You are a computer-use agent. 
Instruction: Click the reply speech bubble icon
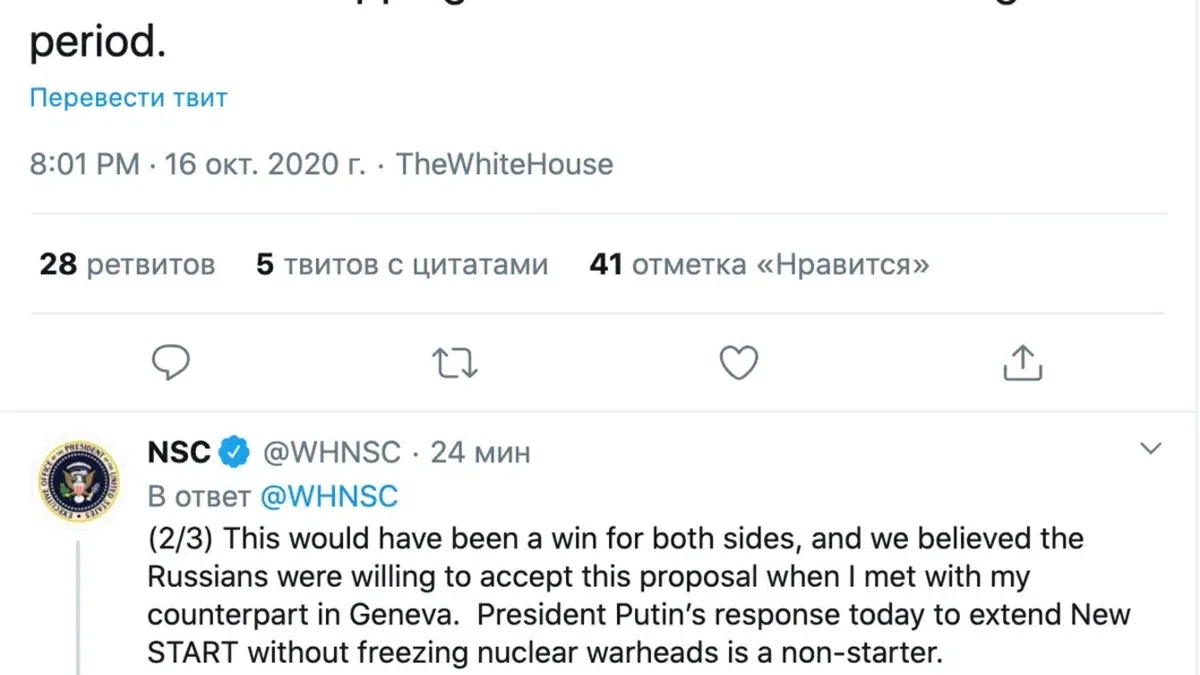171,362
